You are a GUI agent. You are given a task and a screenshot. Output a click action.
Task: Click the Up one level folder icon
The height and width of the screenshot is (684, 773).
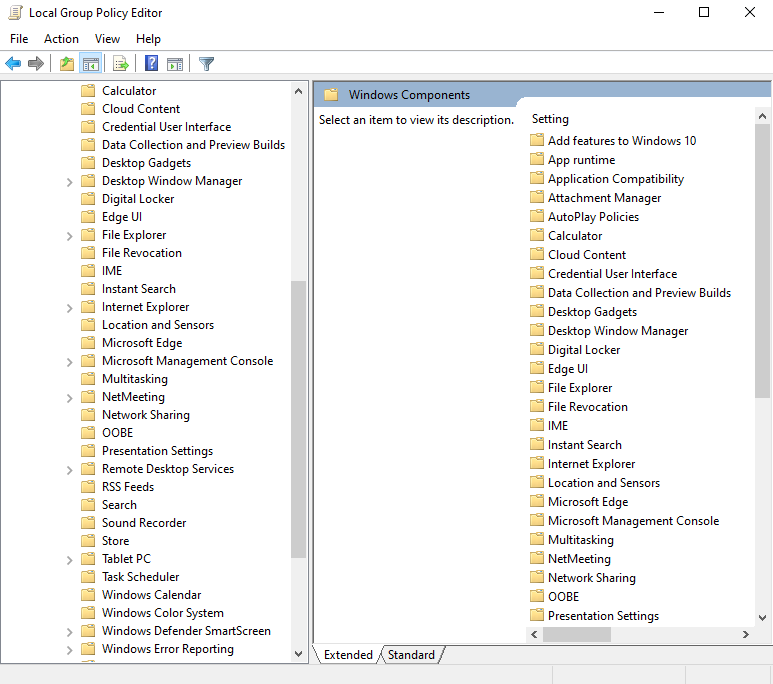67,64
